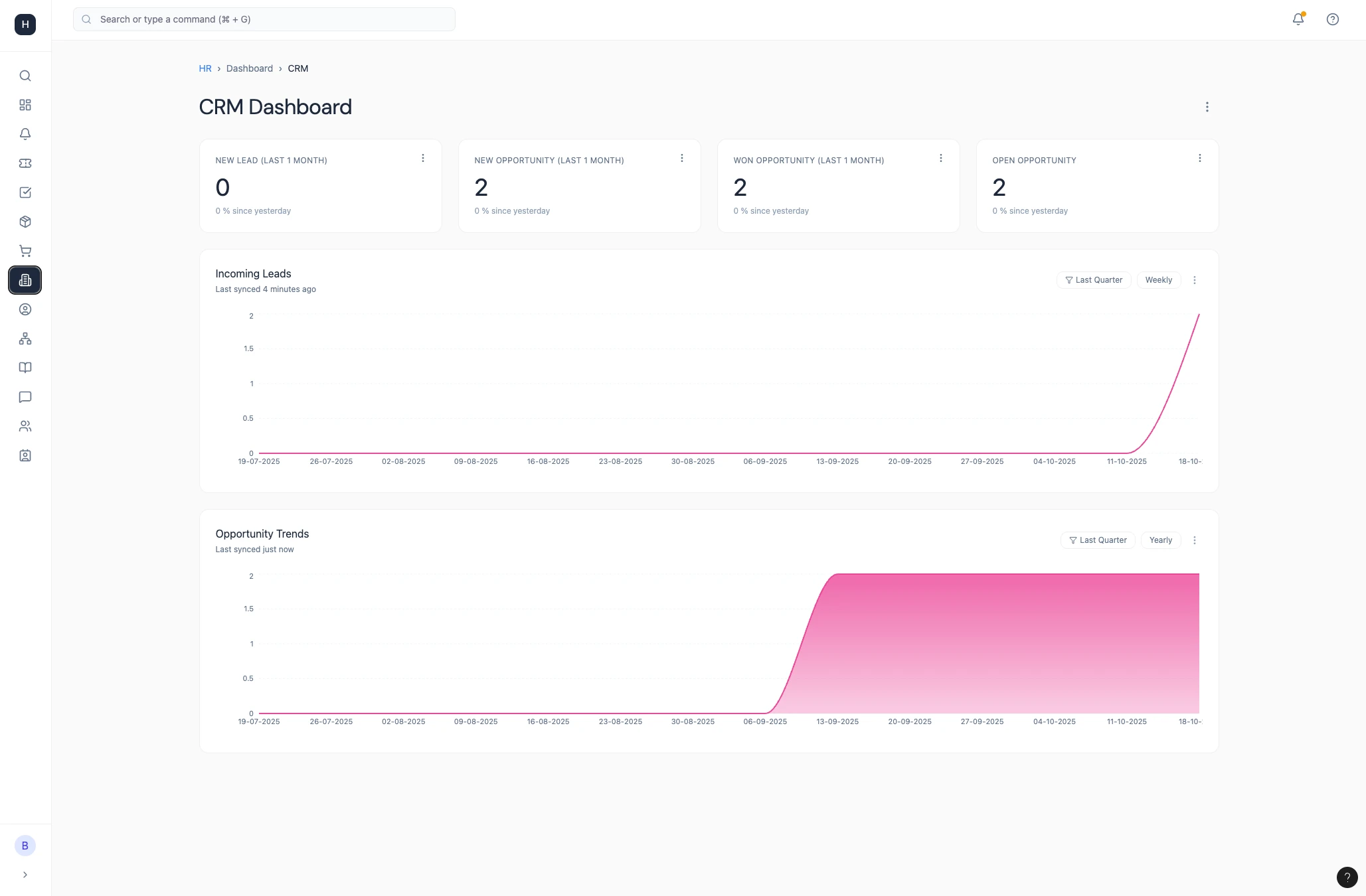
Task: Change Incoming Leads Weekly interval
Action: [1159, 280]
